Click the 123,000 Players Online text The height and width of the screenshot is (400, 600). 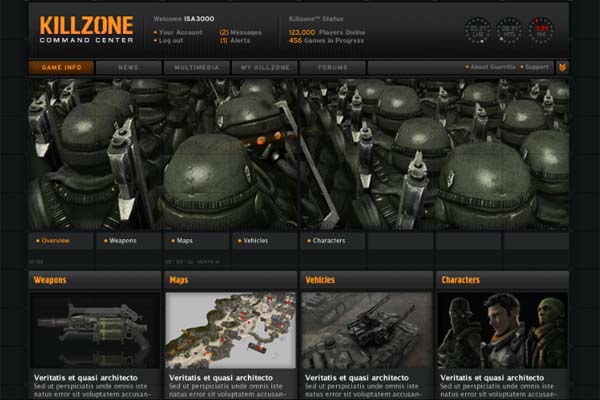coord(327,33)
